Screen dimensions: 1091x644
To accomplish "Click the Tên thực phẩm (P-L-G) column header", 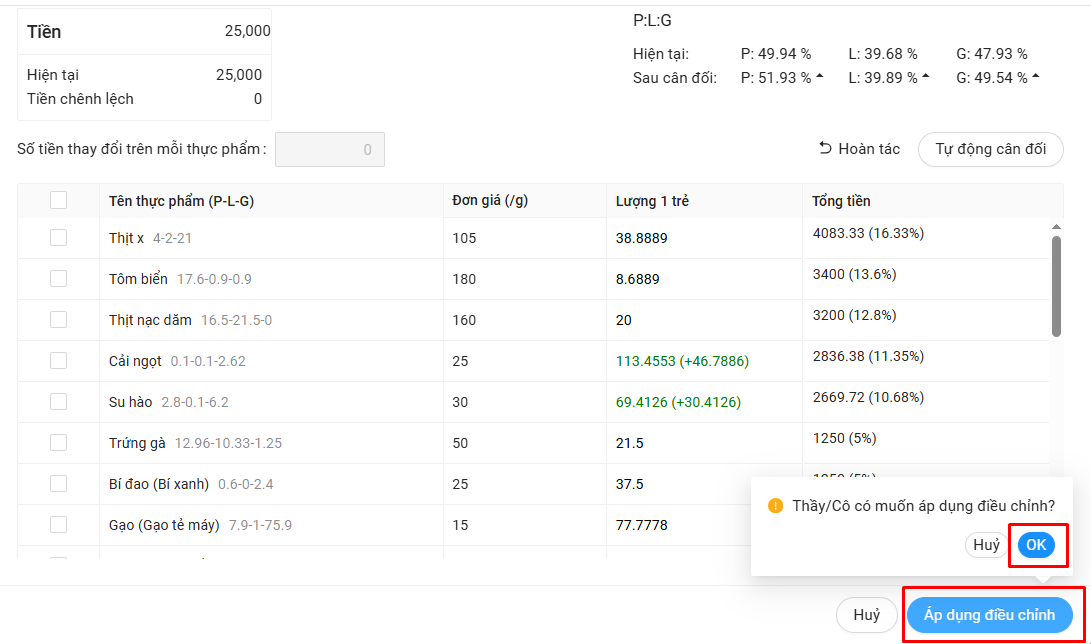I will 181,201.
